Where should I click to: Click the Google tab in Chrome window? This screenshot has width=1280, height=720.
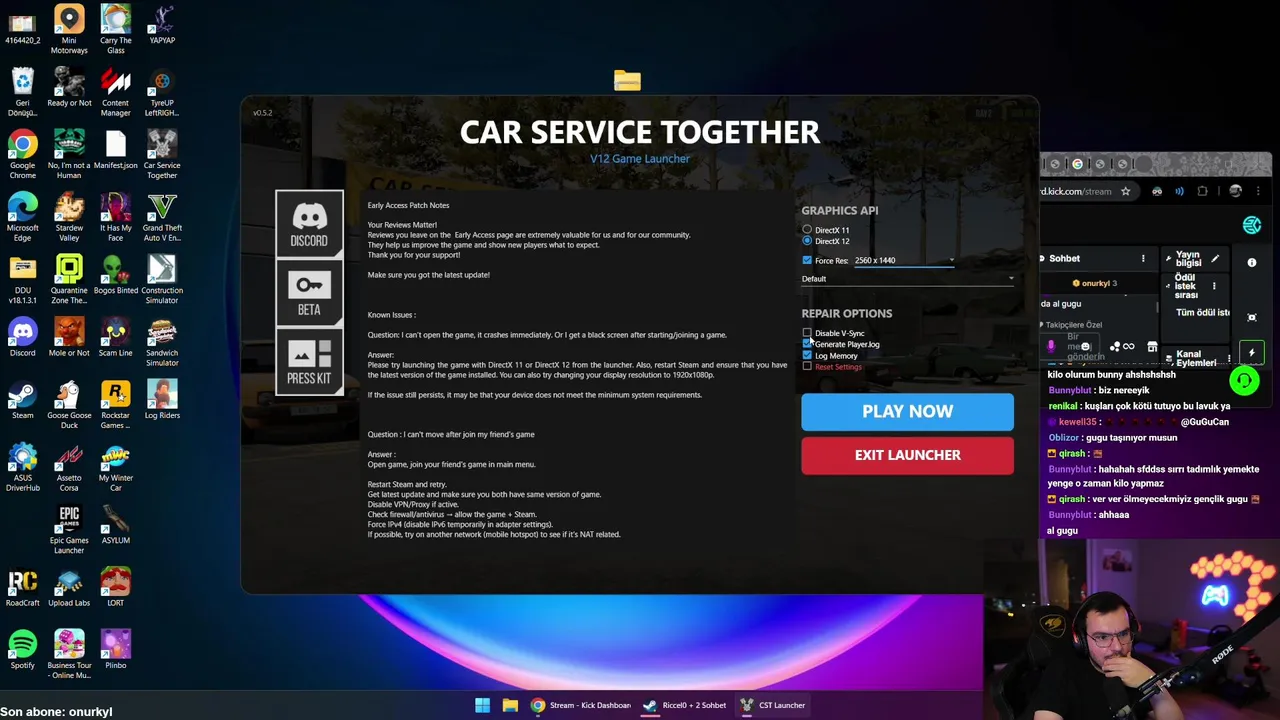point(1077,164)
